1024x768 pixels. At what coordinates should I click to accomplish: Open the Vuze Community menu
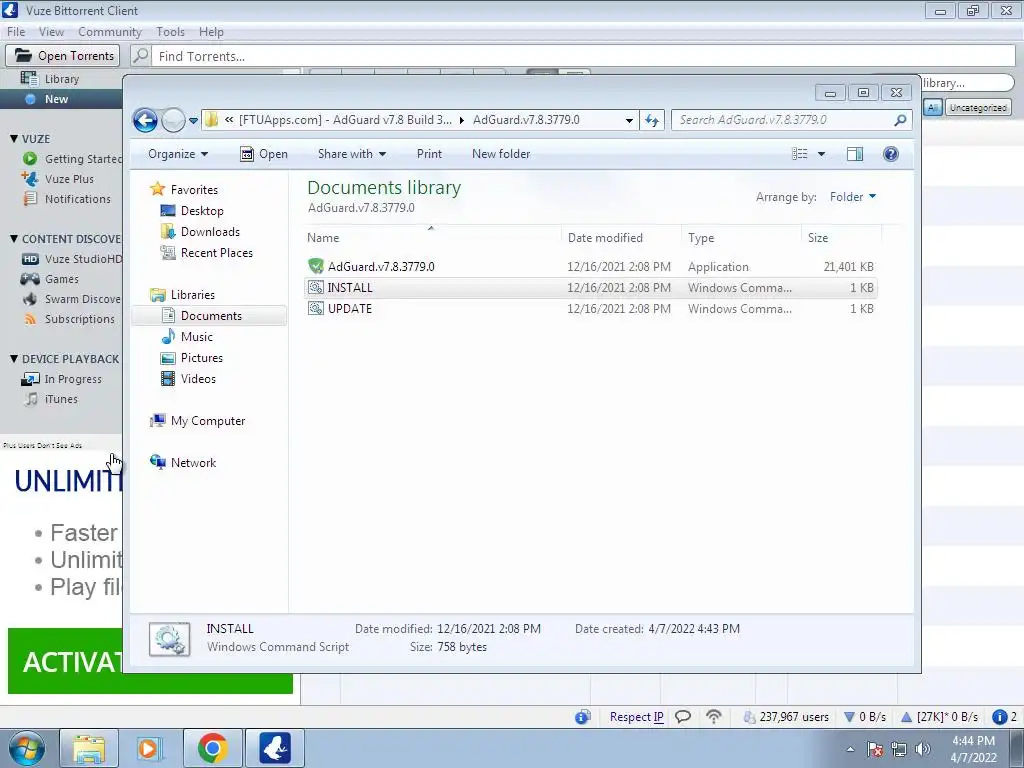pyautogui.click(x=110, y=32)
